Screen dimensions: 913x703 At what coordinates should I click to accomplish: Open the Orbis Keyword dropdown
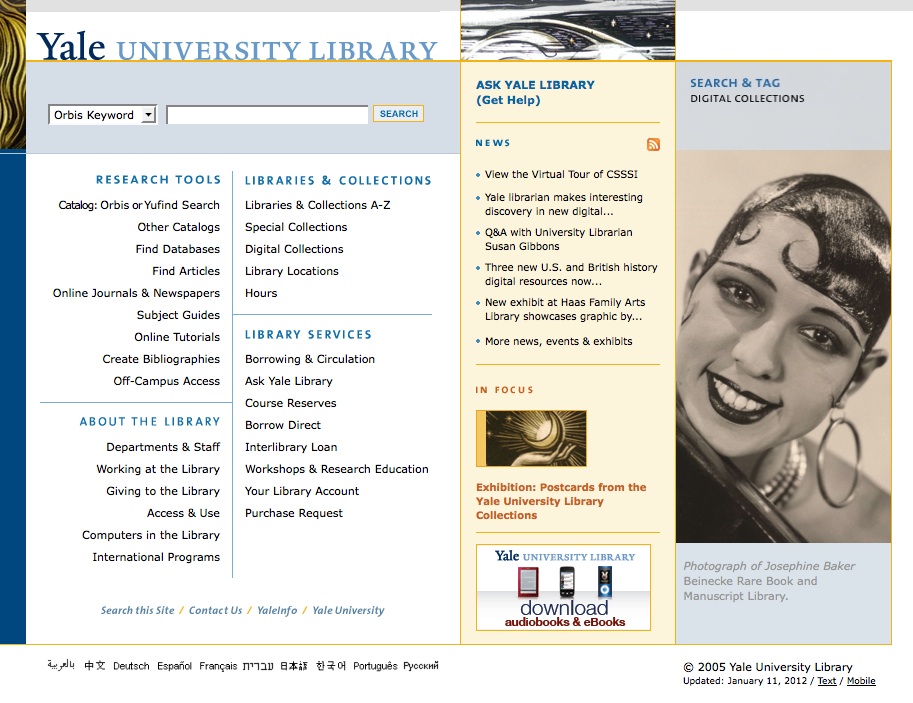(102, 115)
